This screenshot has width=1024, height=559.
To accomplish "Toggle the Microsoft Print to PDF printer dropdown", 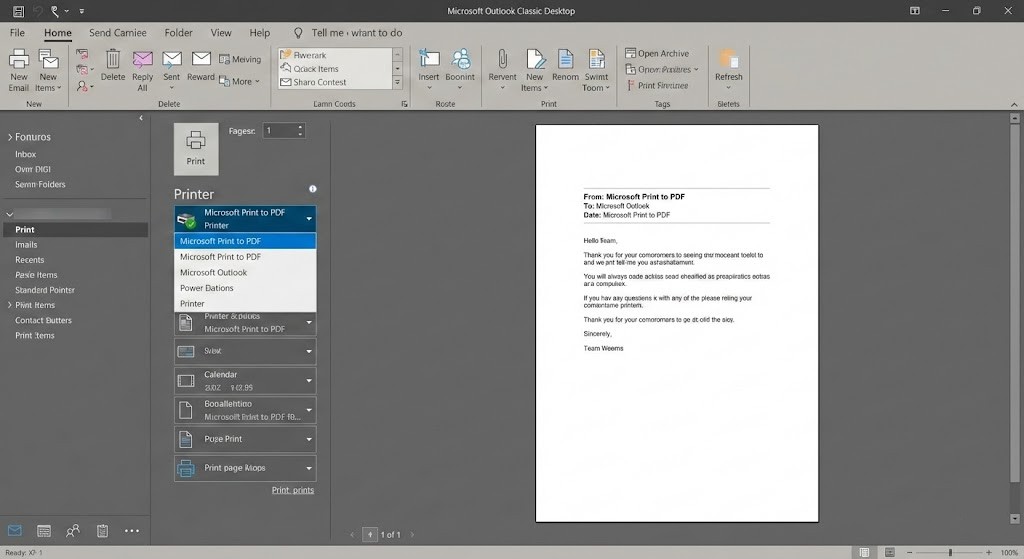I will point(245,219).
